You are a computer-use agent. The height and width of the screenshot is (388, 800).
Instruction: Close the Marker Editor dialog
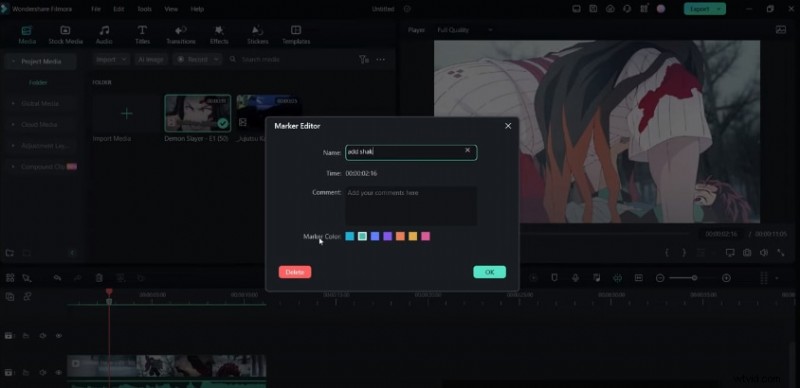[x=508, y=126]
